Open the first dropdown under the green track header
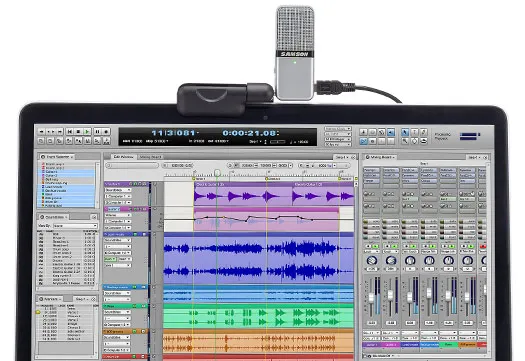The width and height of the screenshot is (525, 361). pos(117,312)
